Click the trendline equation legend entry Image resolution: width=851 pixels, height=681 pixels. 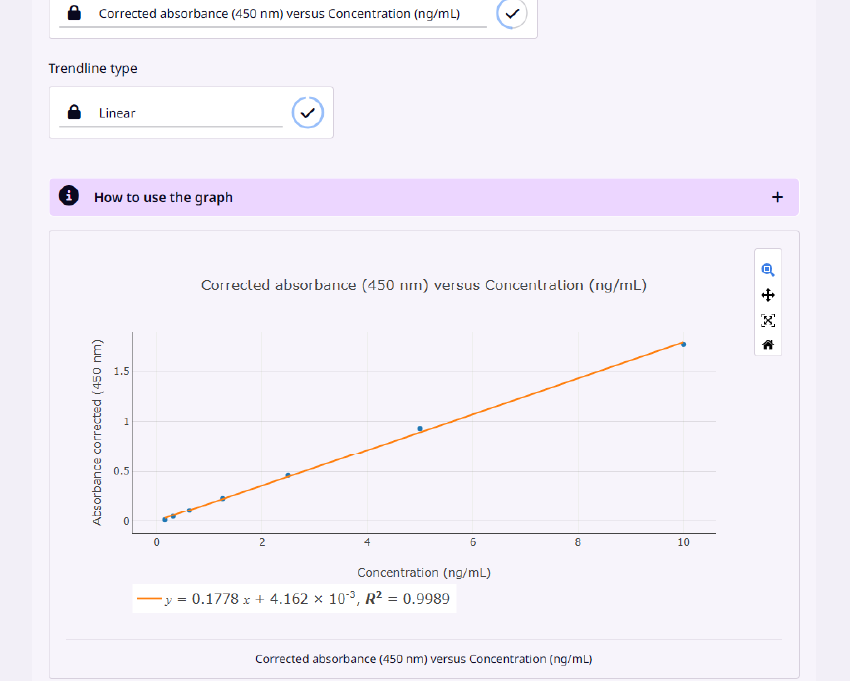294,599
